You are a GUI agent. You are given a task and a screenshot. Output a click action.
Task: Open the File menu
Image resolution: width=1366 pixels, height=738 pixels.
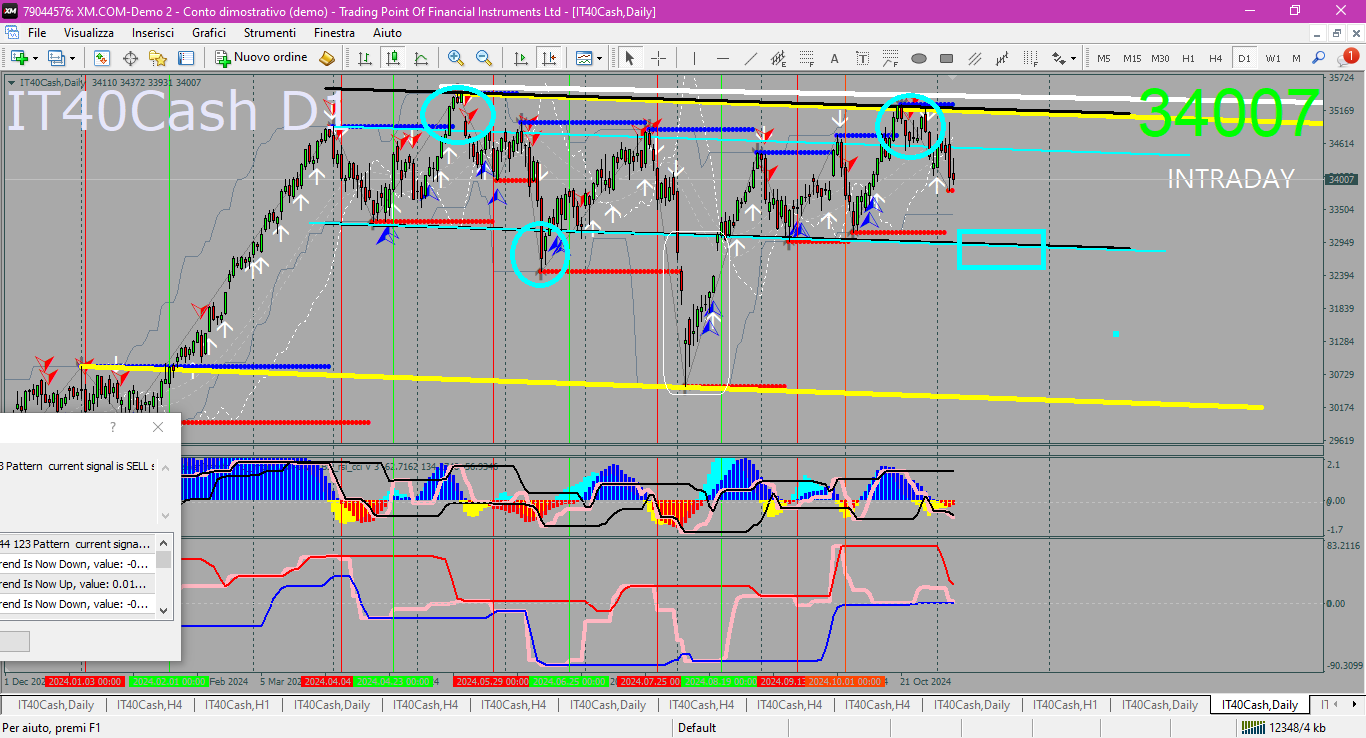pos(37,33)
